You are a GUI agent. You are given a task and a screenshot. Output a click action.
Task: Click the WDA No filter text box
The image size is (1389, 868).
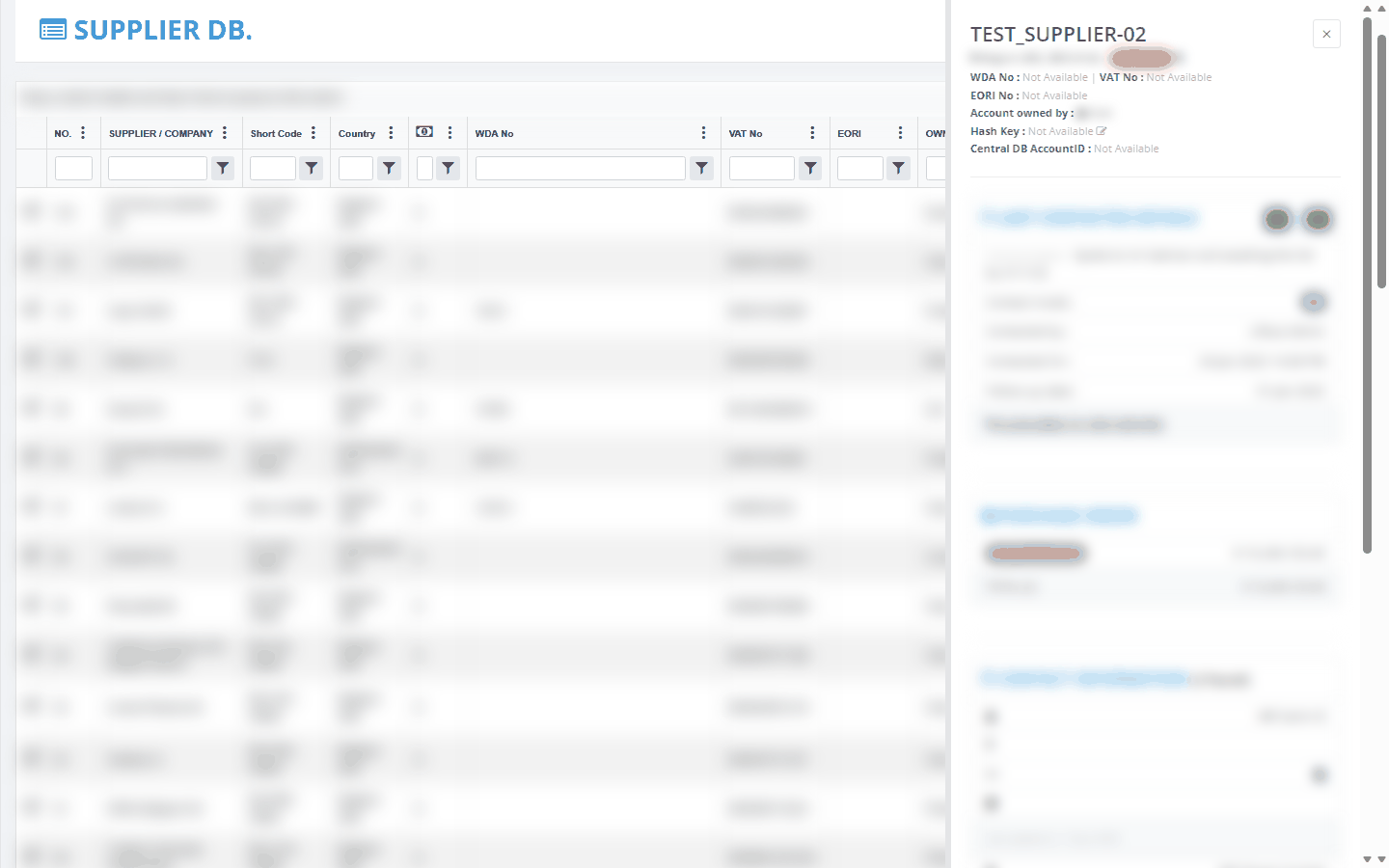581,168
